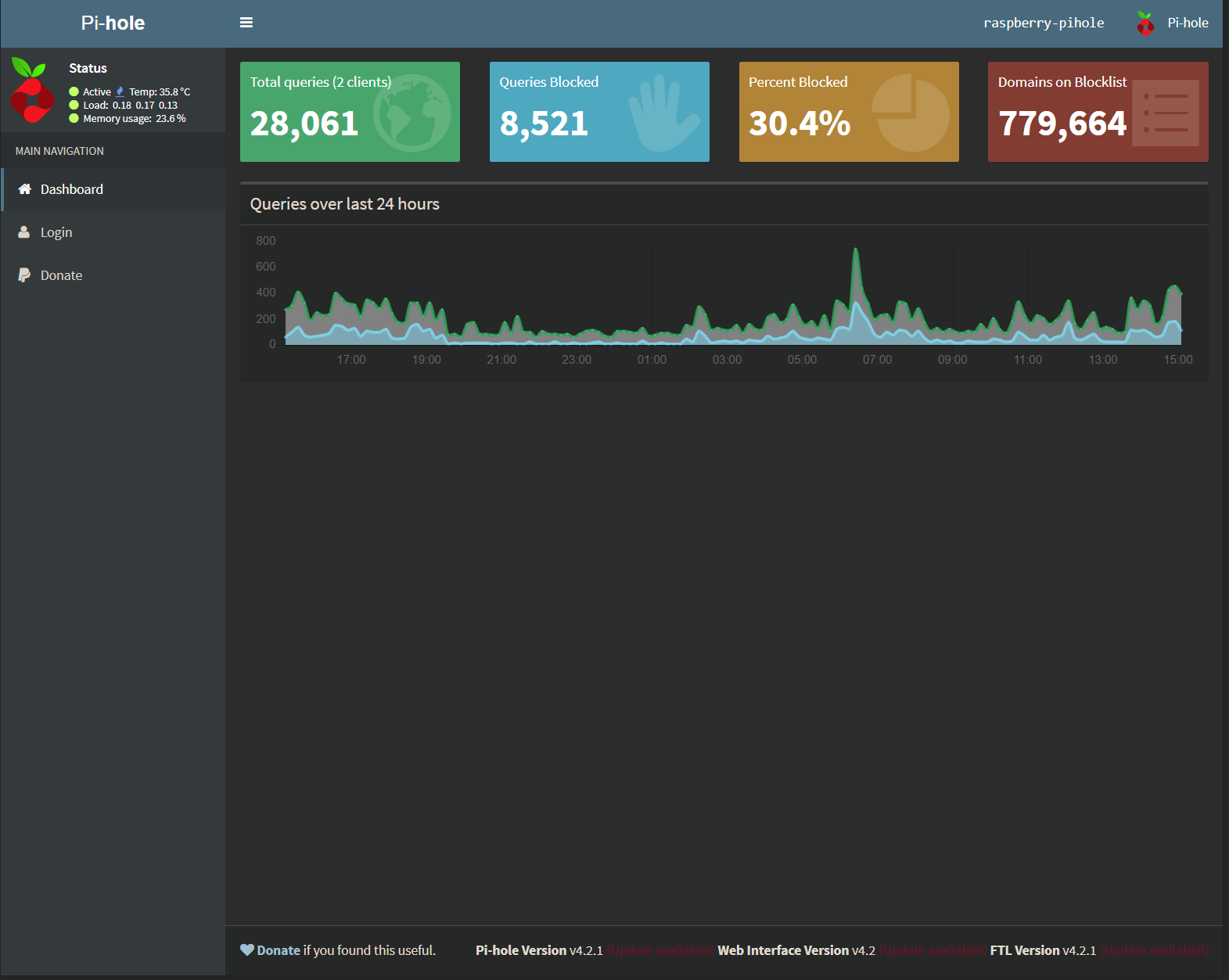Open the Pi-hole user menu in the header

pyautogui.click(x=1172, y=23)
